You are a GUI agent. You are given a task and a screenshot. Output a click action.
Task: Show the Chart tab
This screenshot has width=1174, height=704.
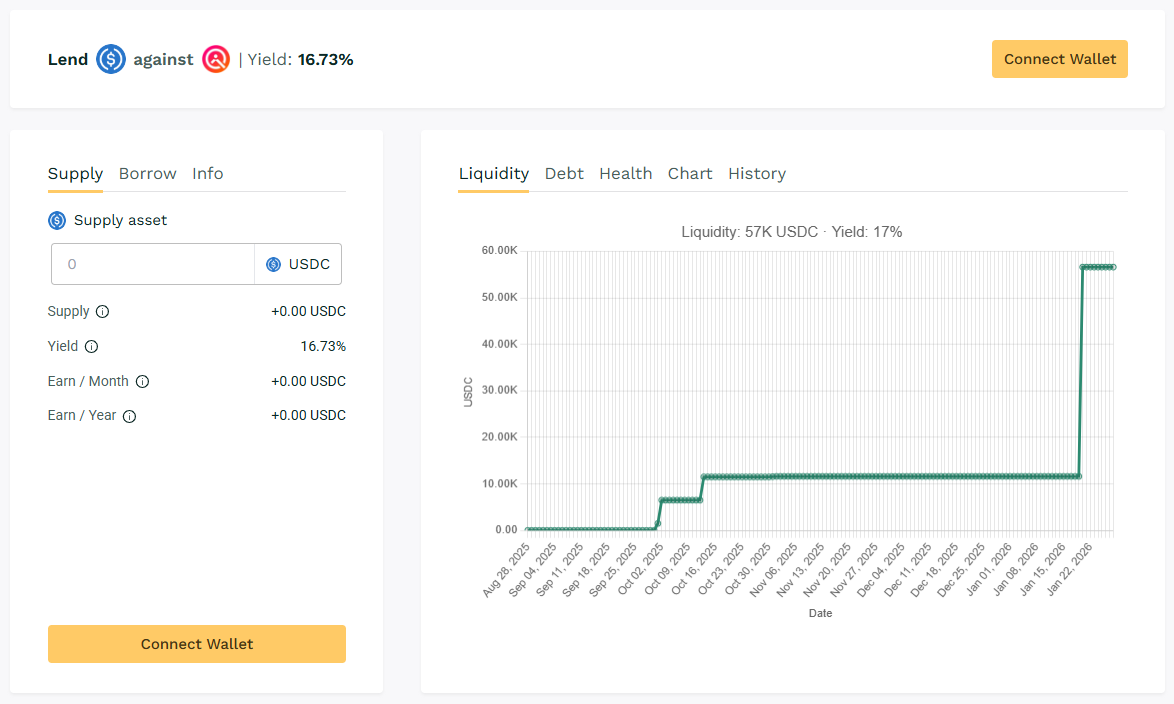[690, 174]
